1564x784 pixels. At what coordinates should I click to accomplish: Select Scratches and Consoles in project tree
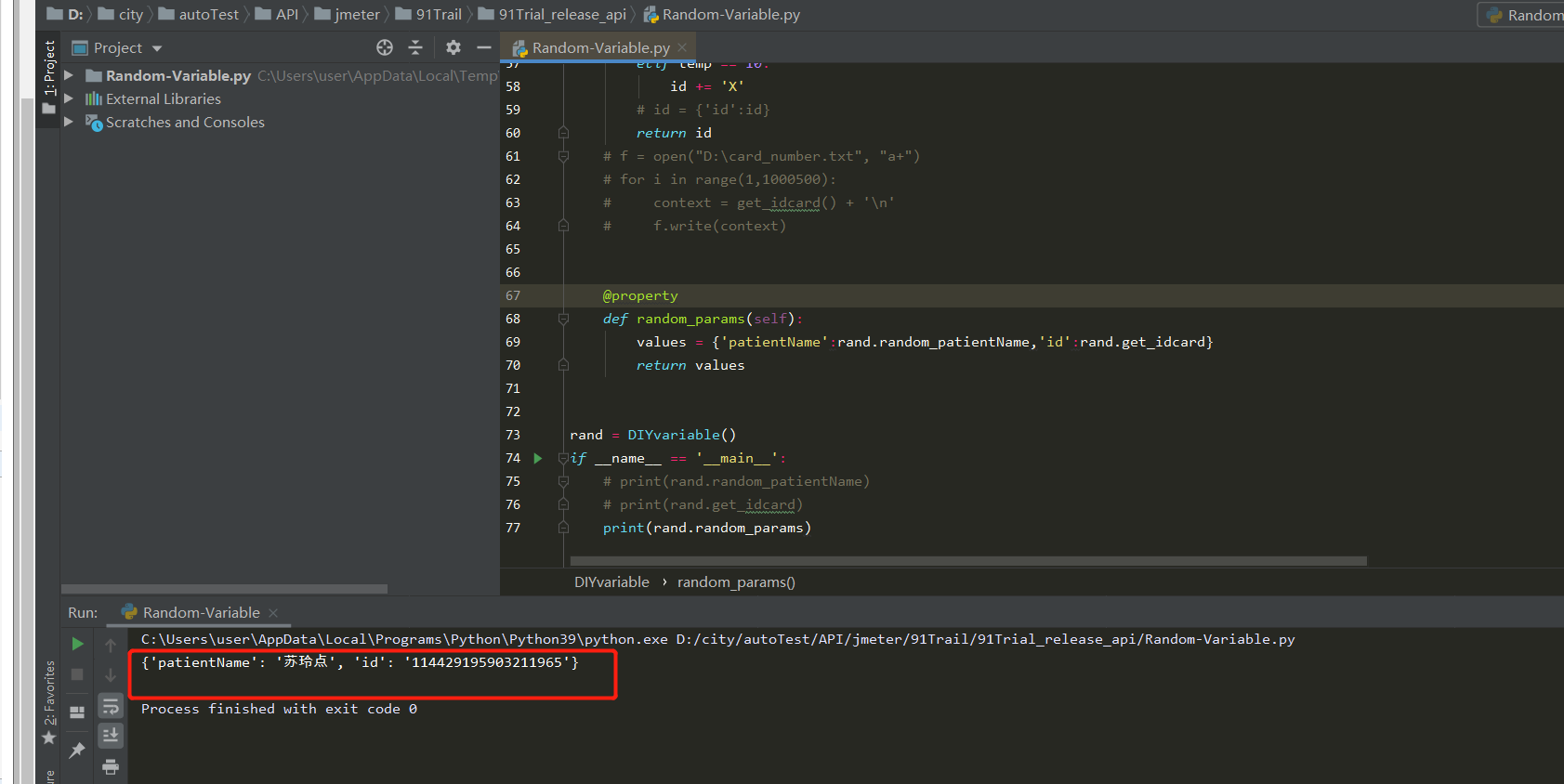click(185, 122)
